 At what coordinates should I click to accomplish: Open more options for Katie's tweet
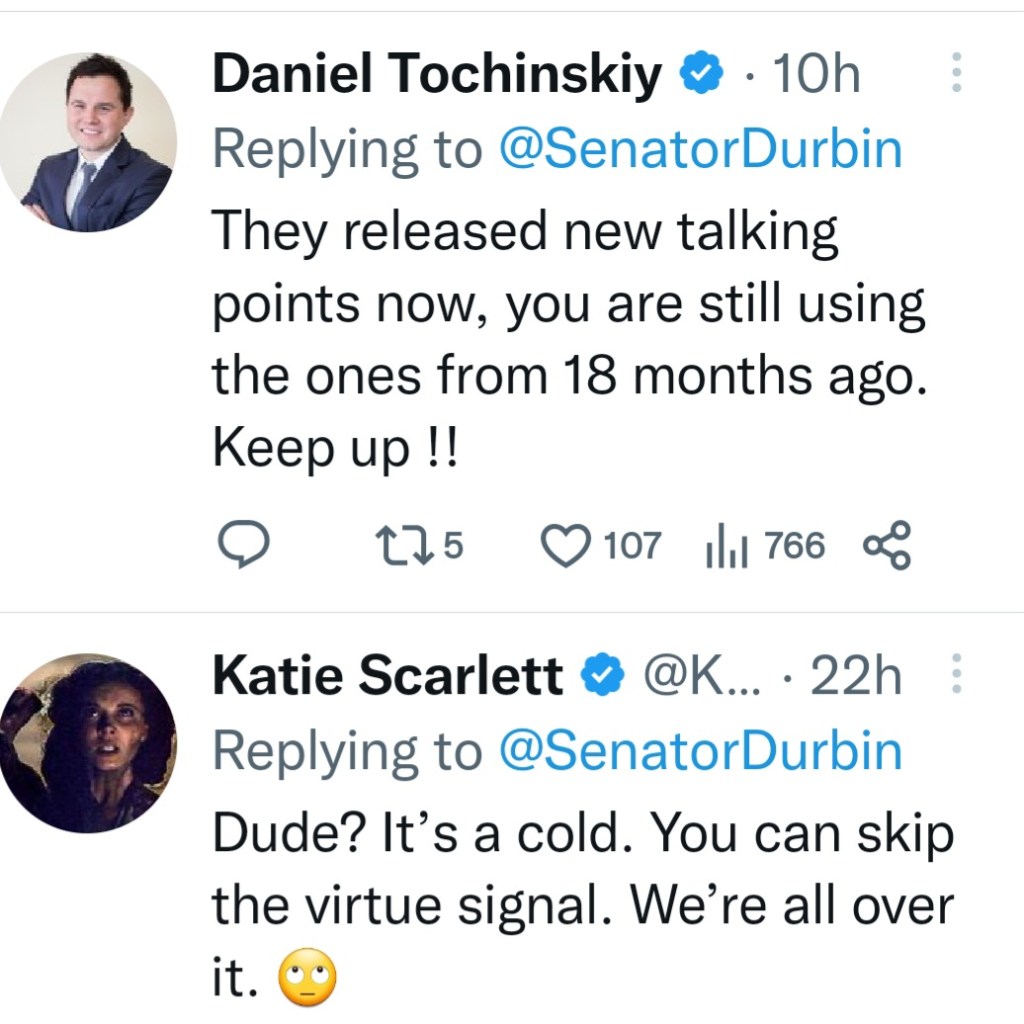pyautogui.click(x=956, y=676)
